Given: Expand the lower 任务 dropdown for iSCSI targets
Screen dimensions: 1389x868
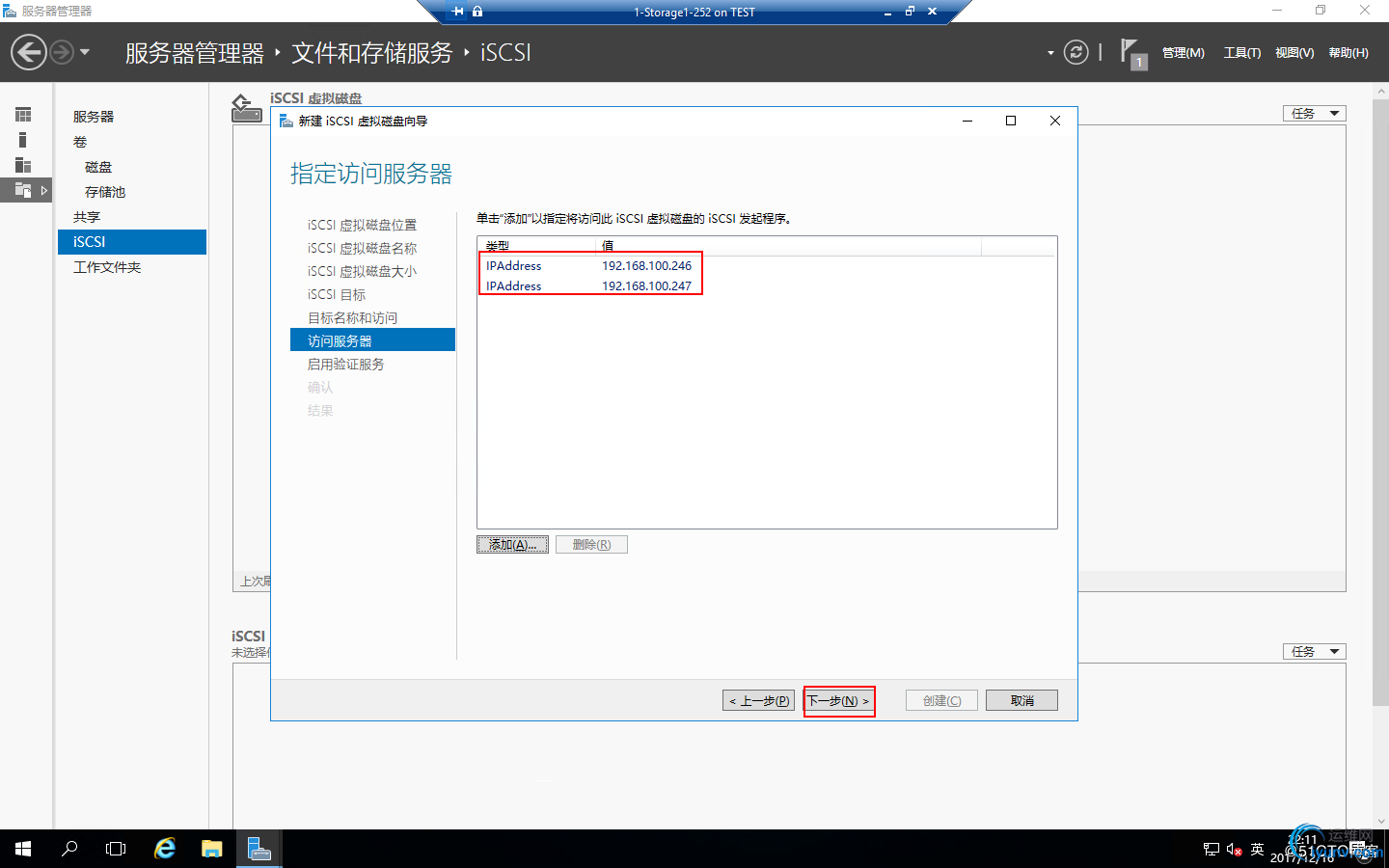Looking at the screenshot, I should [x=1314, y=651].
